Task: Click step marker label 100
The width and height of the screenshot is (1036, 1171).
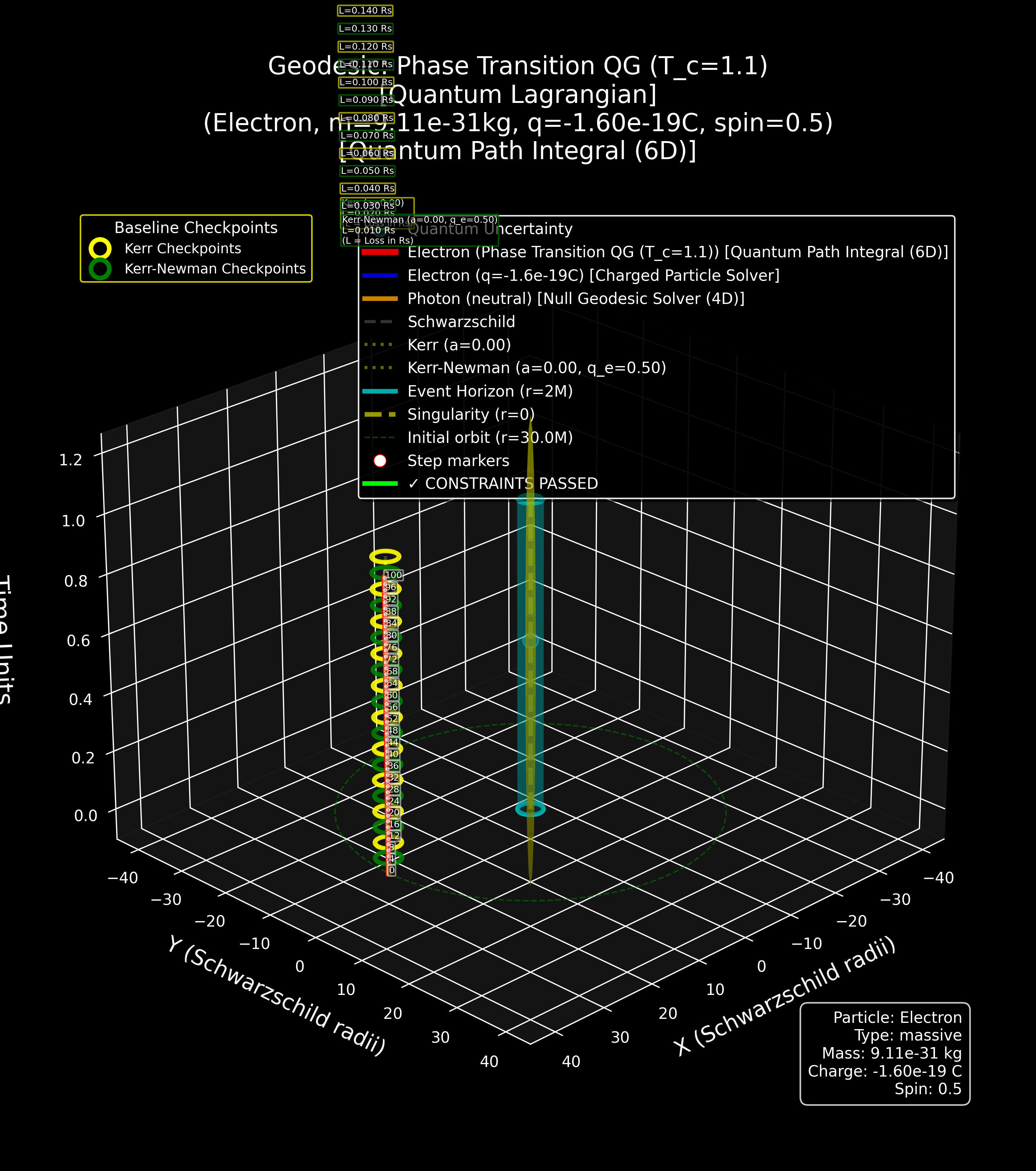Action: pyautogui.click(x=393, y=575)
